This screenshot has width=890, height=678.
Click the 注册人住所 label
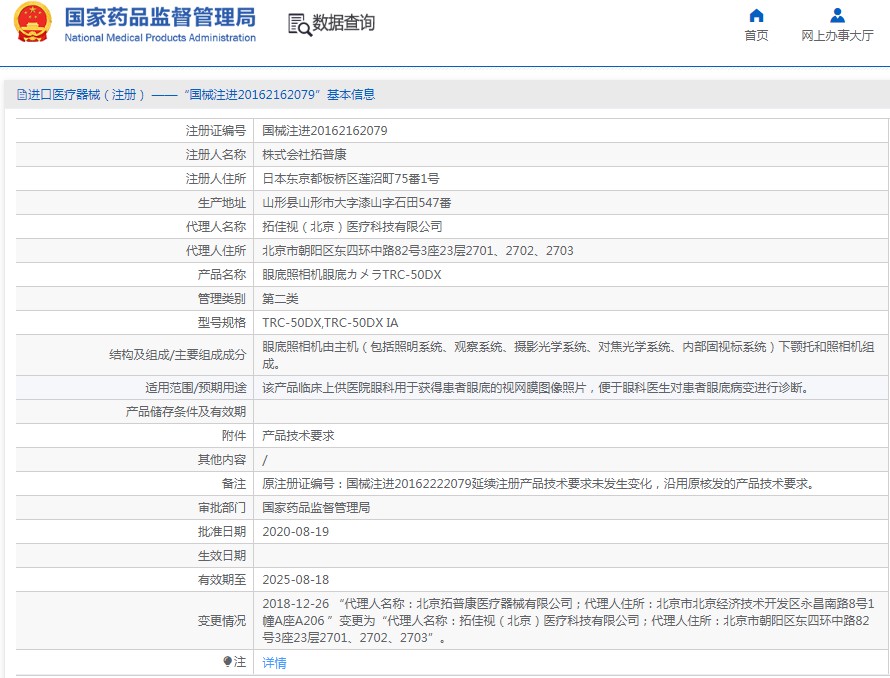point(216,178)
